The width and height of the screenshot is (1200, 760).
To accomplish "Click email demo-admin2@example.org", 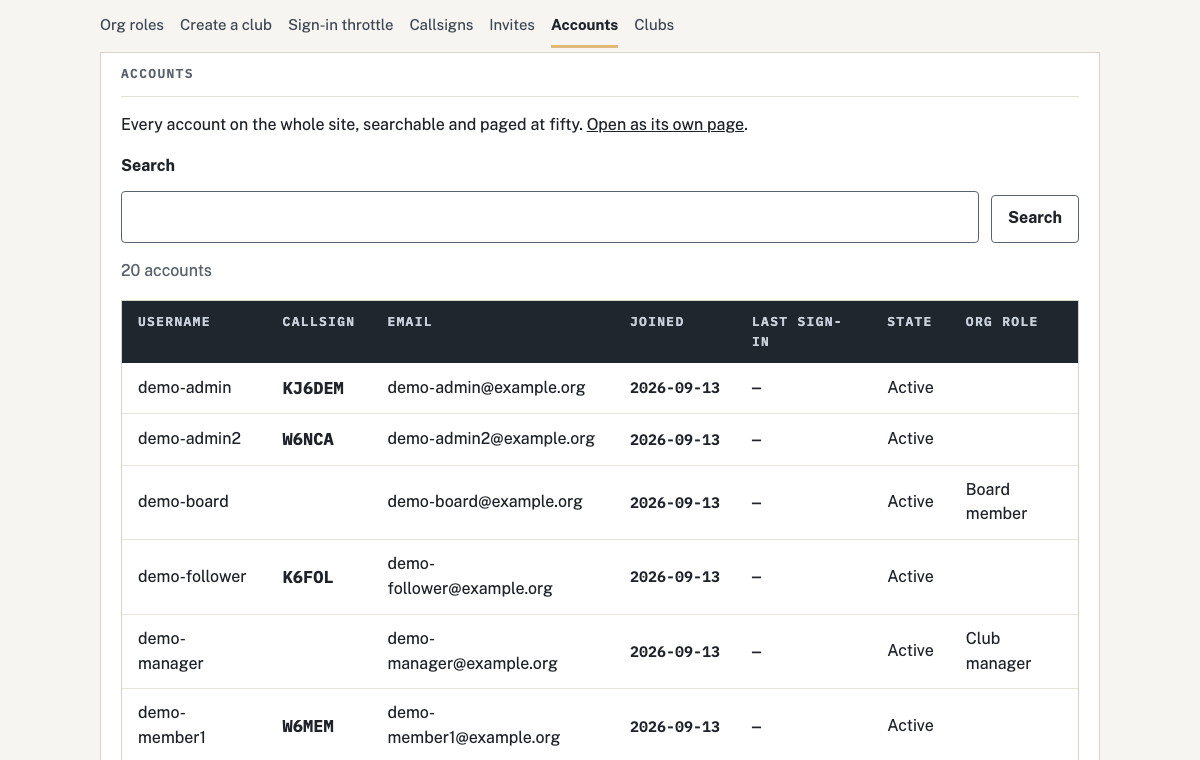I will pos(491,439).
